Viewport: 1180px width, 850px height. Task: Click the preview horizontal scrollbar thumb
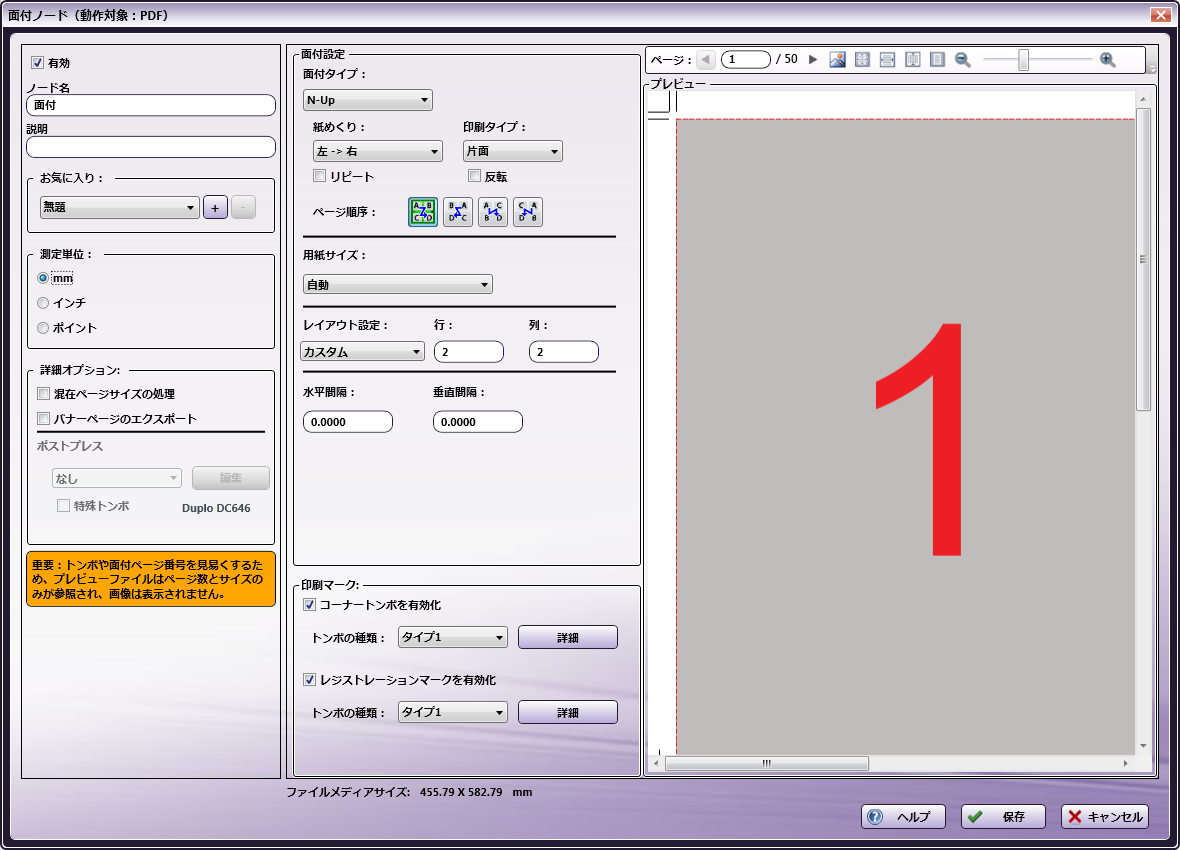pyautogui.click(x=767, y=763)
